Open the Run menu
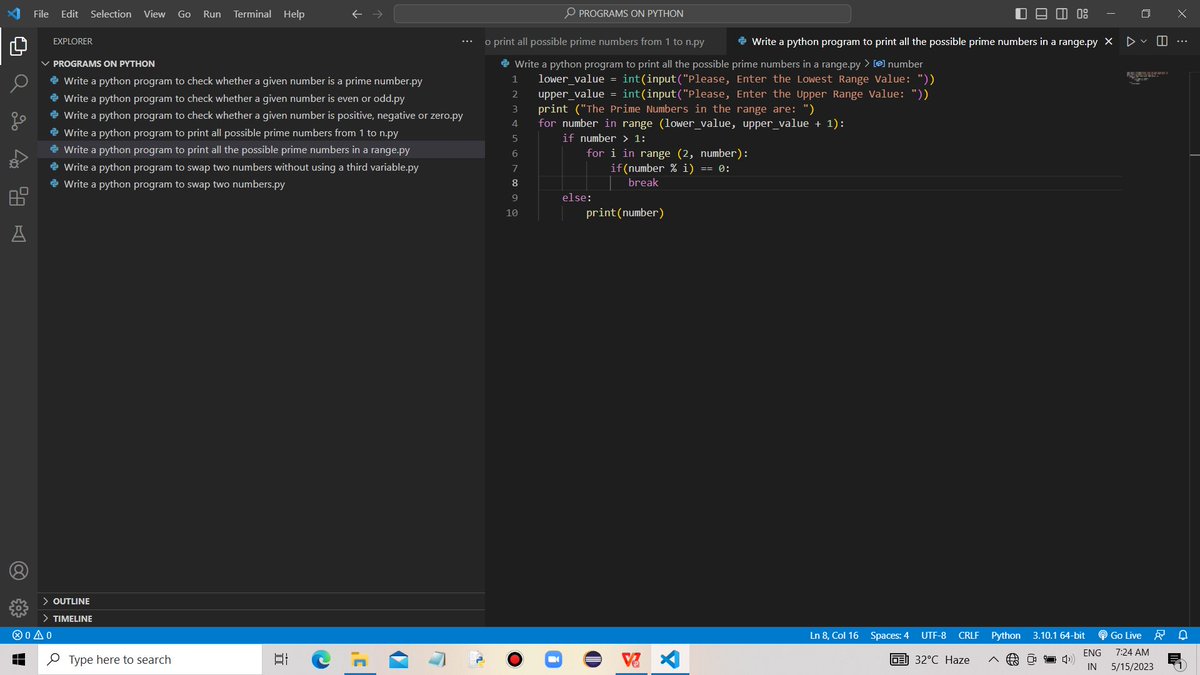The width and height of the screenshot is (1200, 675). (x=212, y=14)
